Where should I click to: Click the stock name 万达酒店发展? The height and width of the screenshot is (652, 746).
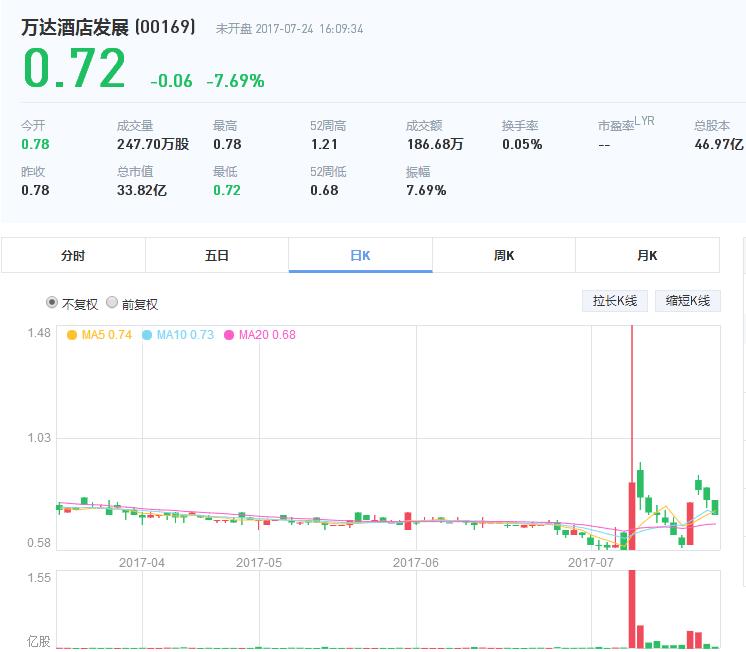pos(75,28)
